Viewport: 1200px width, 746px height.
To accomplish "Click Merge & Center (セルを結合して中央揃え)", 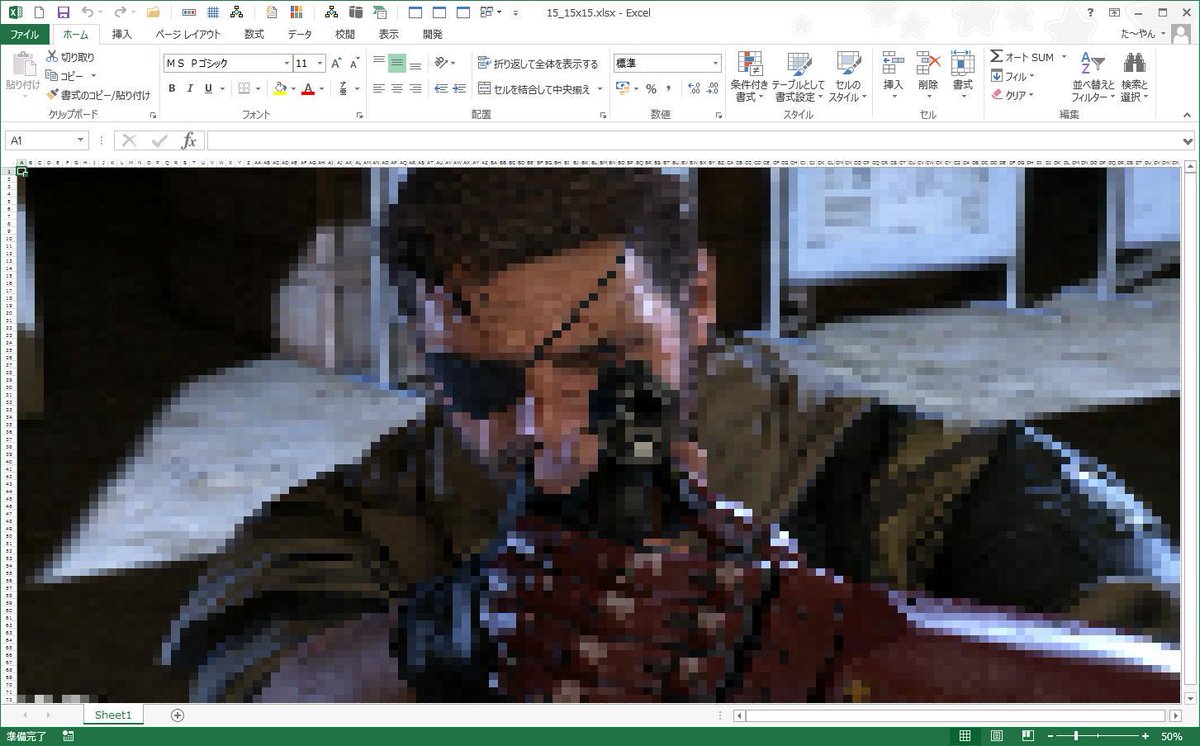I will pos(535,89).
